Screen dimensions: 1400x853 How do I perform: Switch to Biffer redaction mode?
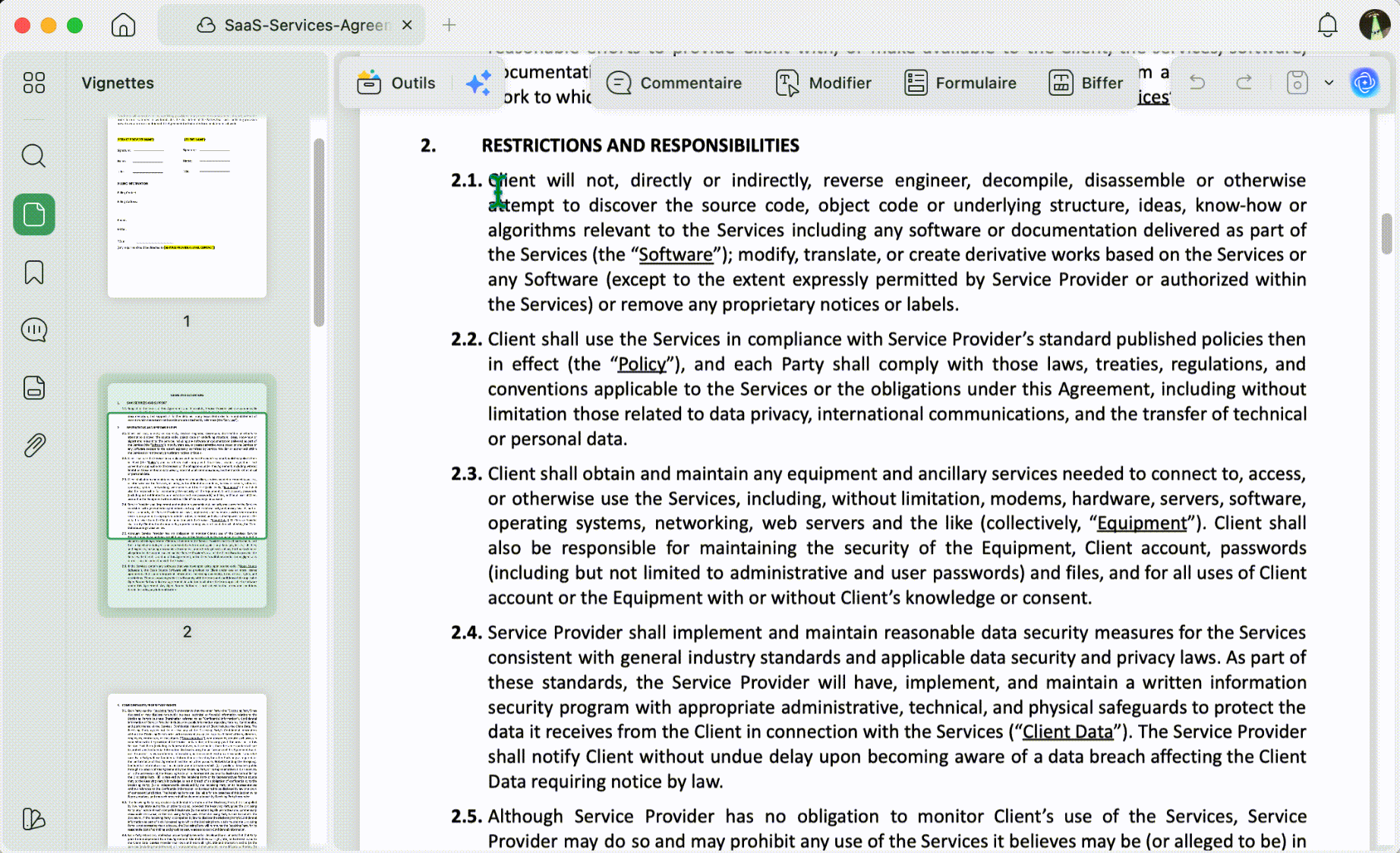coord(1086,83)
